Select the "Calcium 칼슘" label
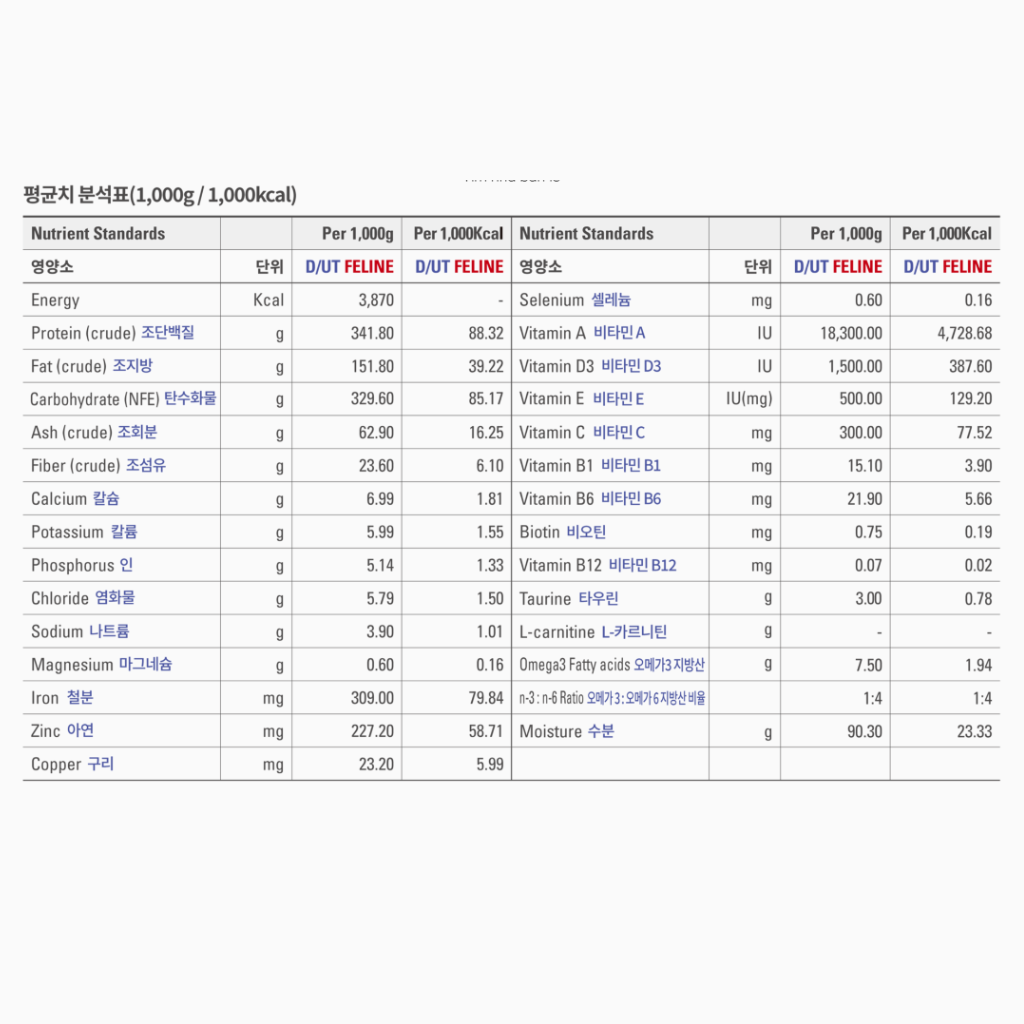 coord(75,499)
